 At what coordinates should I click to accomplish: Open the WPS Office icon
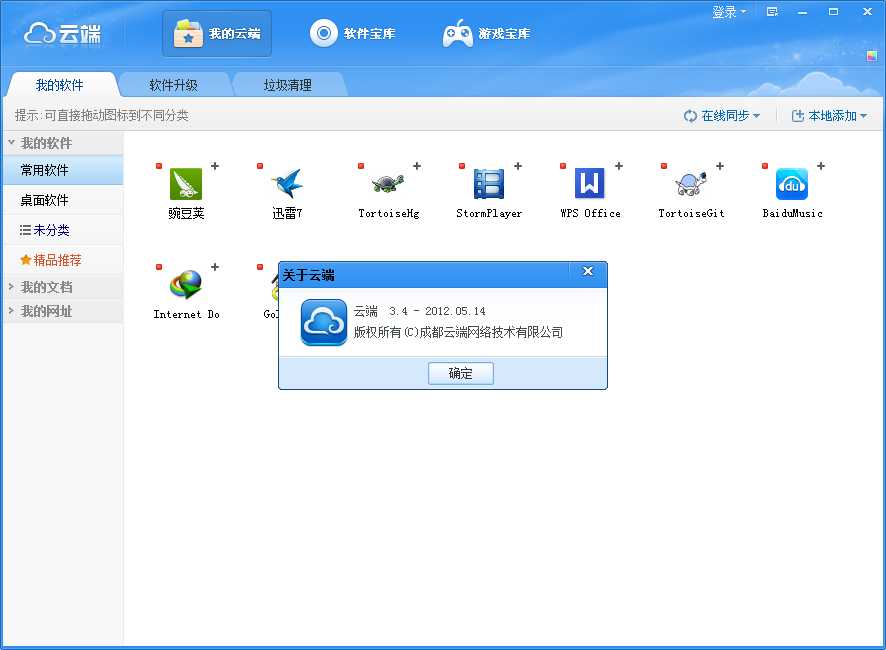[590, 184]
